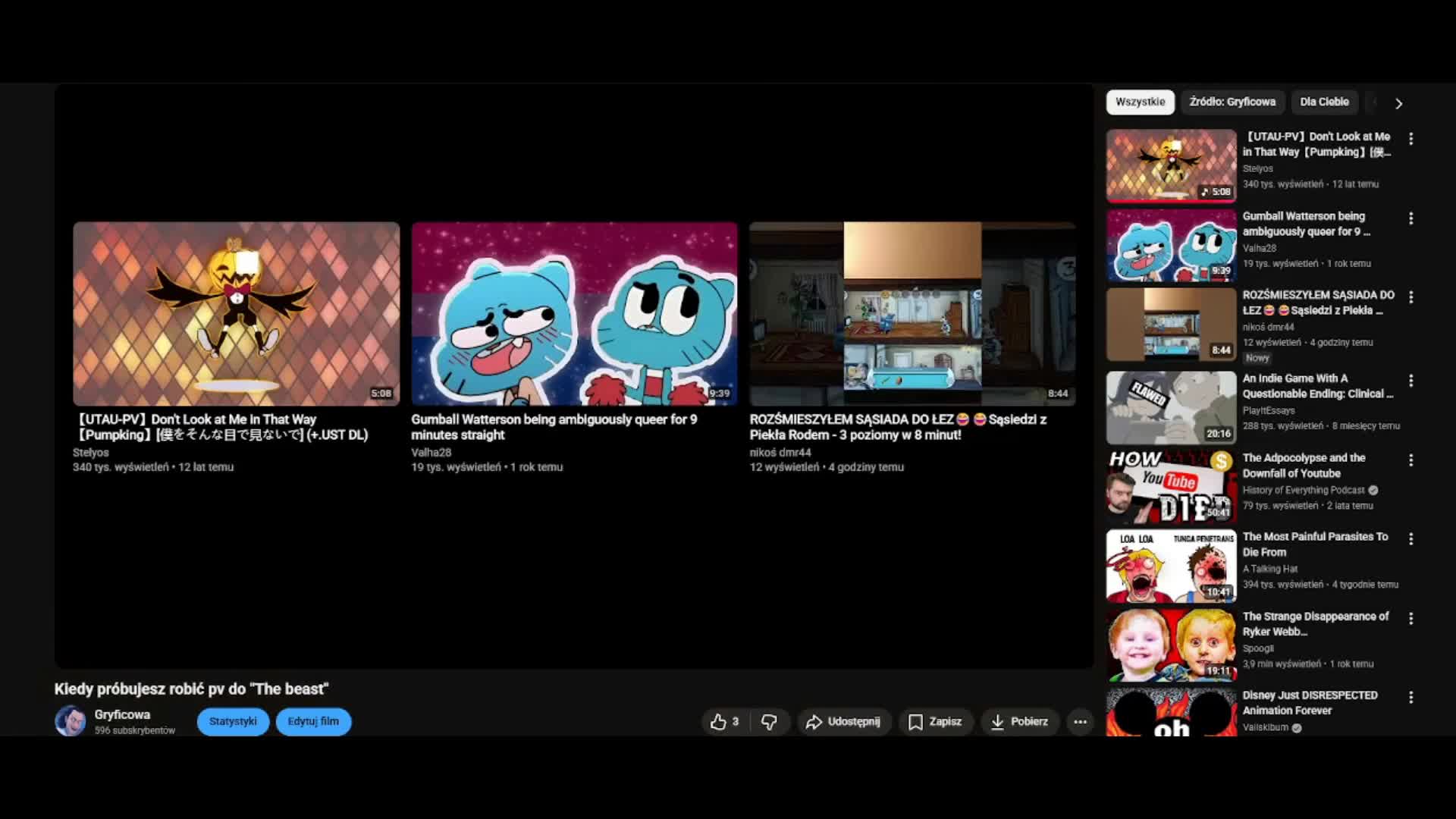Open options menu for UTAU-PV sidebar video
This screenshot has height=819, width=1456.
point(1410,139)
